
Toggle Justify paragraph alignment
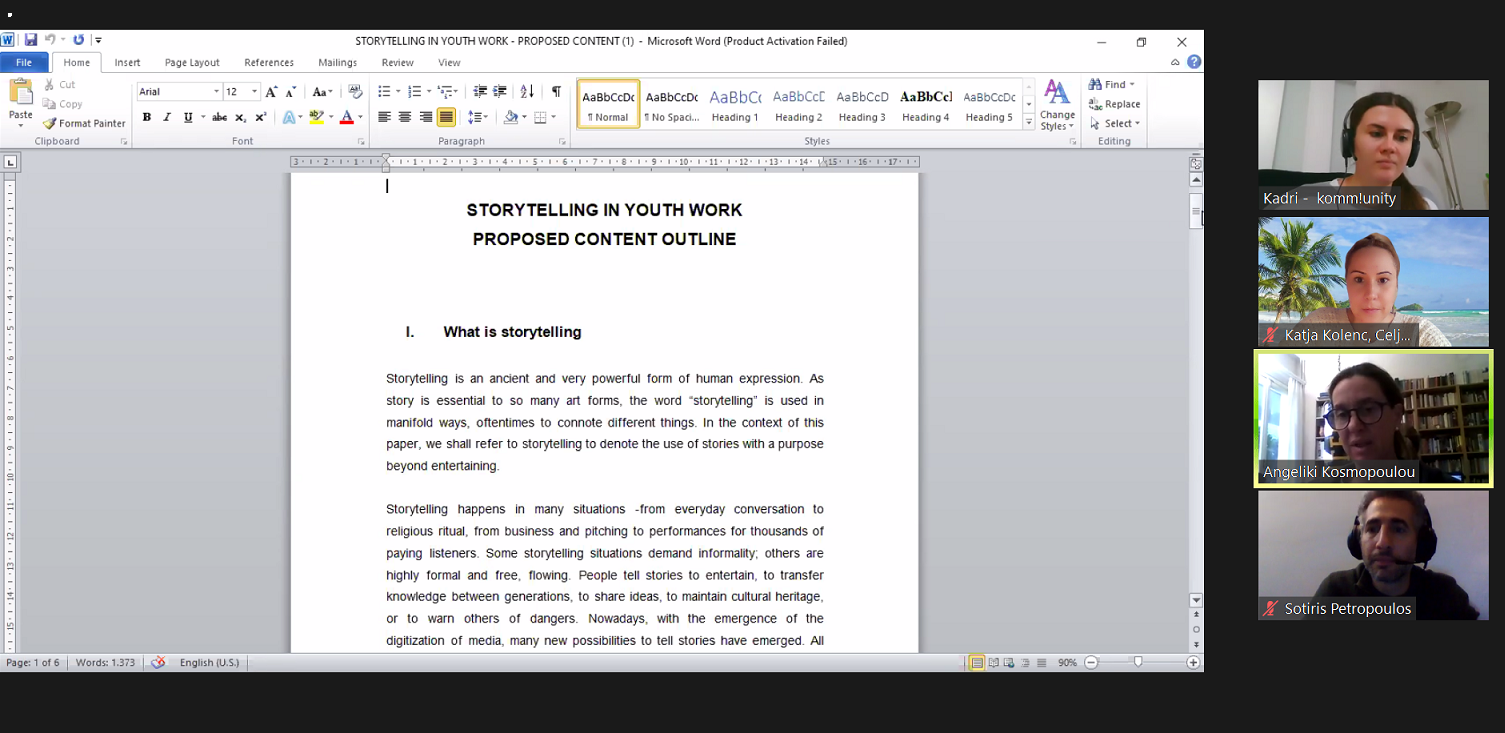click(x=446, y=117)
